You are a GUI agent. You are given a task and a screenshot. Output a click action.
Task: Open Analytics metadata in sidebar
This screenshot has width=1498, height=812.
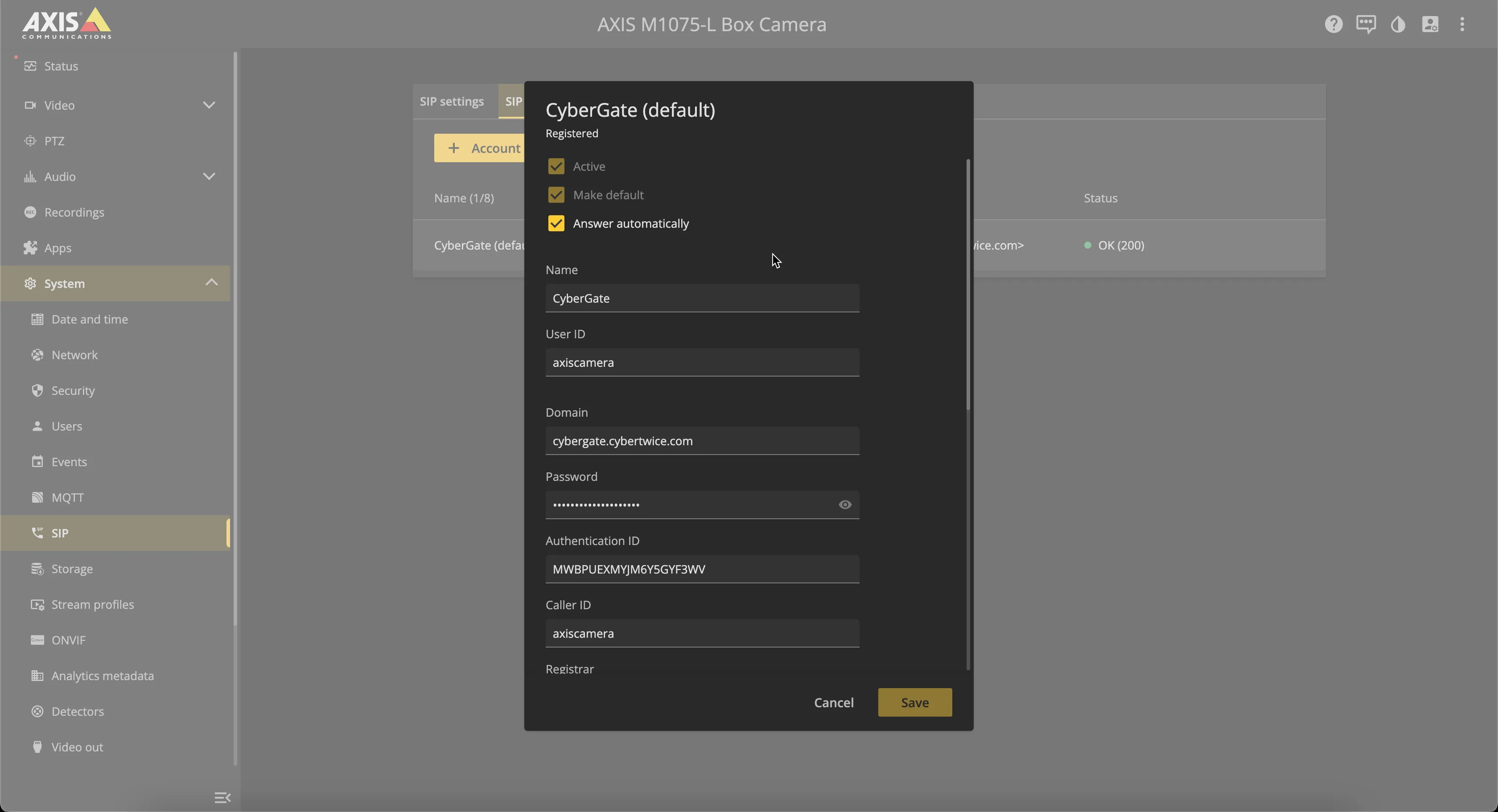pyautogui.click(x=115, y=676)
